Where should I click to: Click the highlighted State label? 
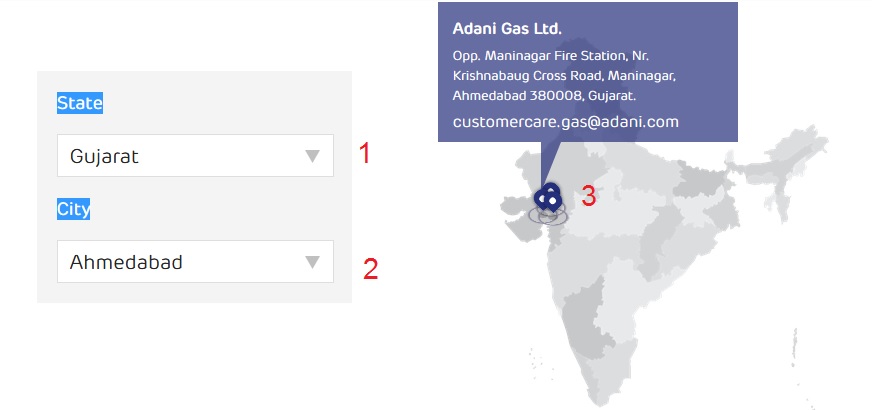(x=80, y=103)
